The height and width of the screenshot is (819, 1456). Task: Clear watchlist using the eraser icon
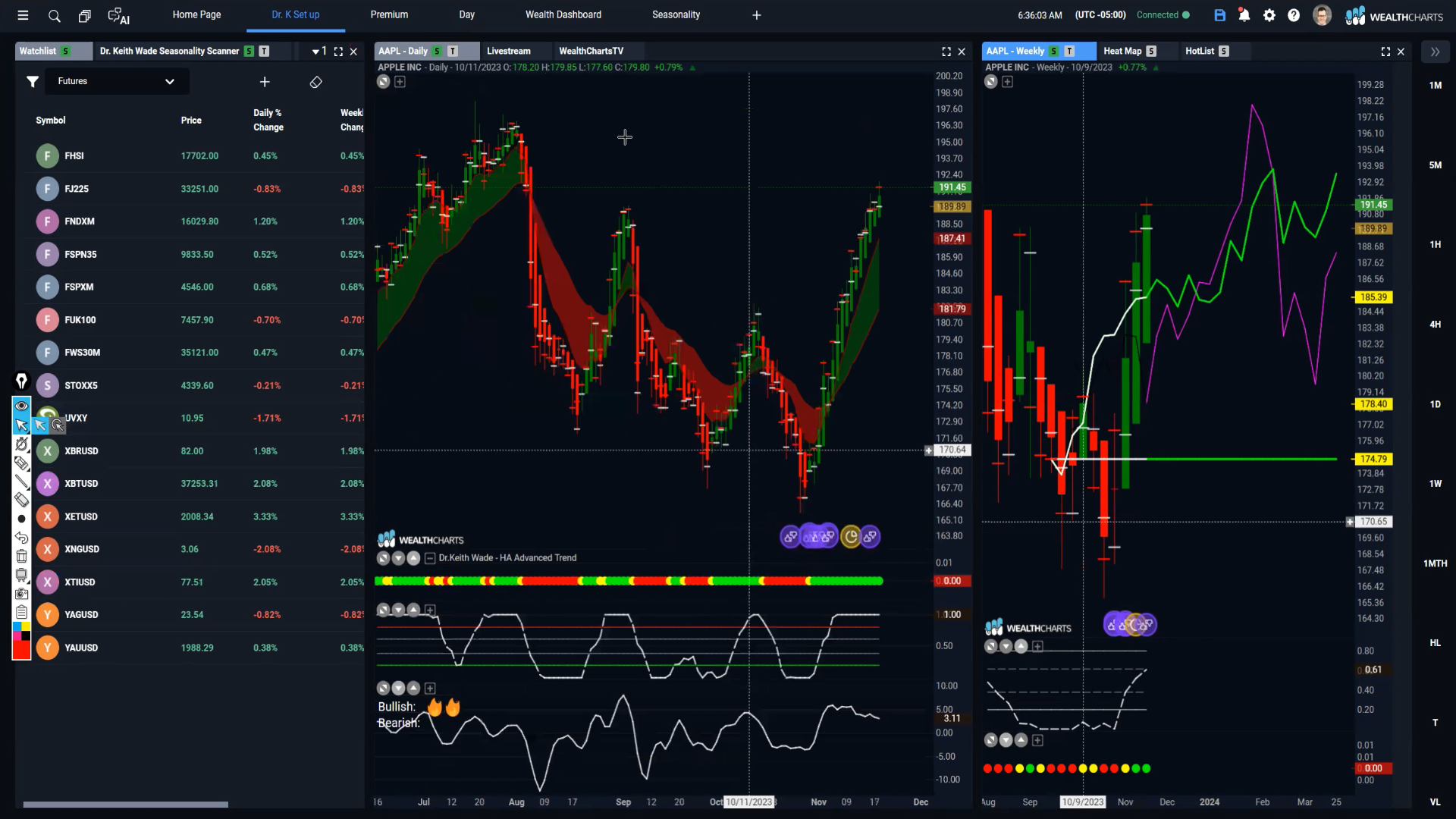(x=316, y=82)
